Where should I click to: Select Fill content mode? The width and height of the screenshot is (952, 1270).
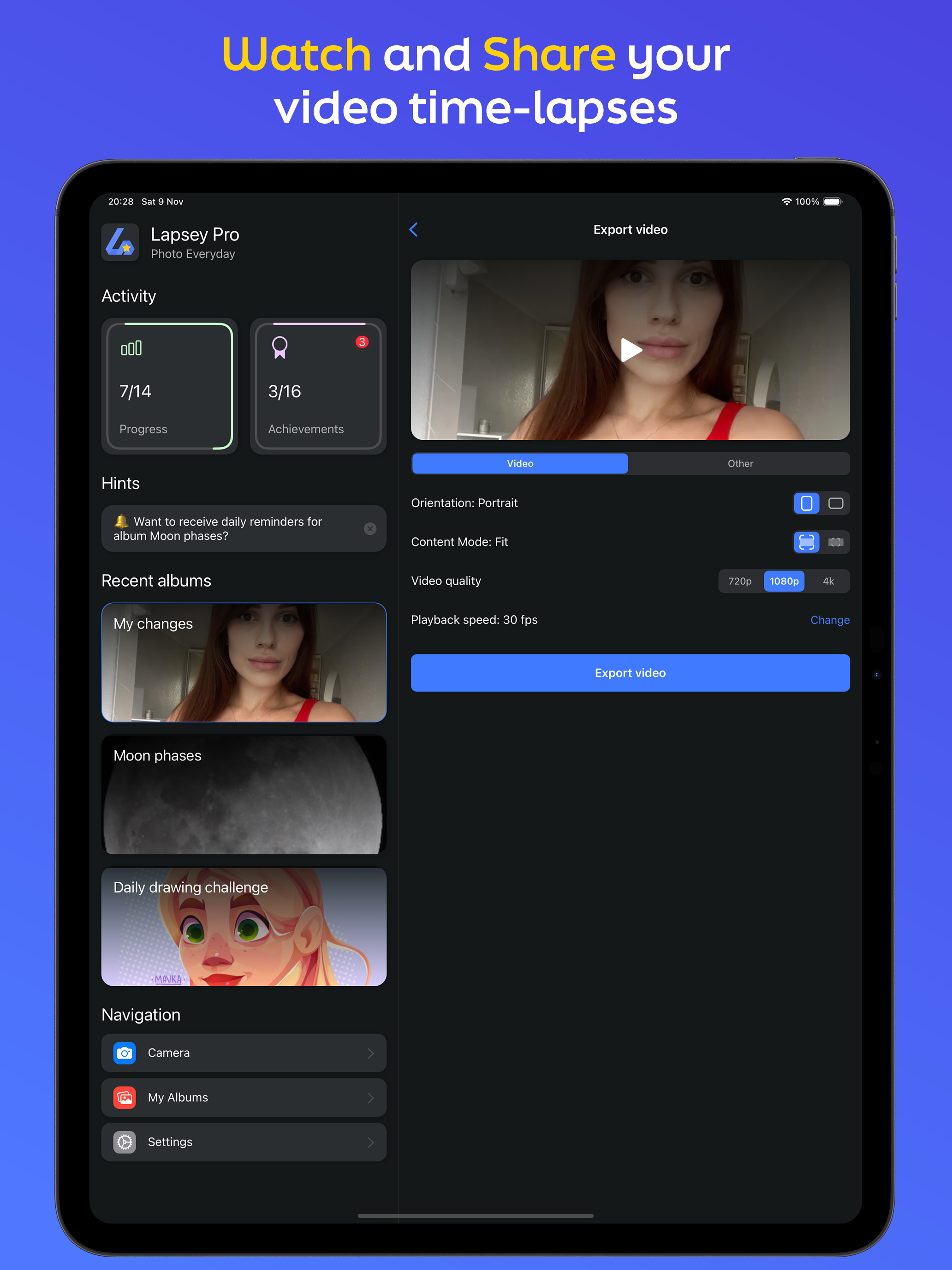pos(835,543)
